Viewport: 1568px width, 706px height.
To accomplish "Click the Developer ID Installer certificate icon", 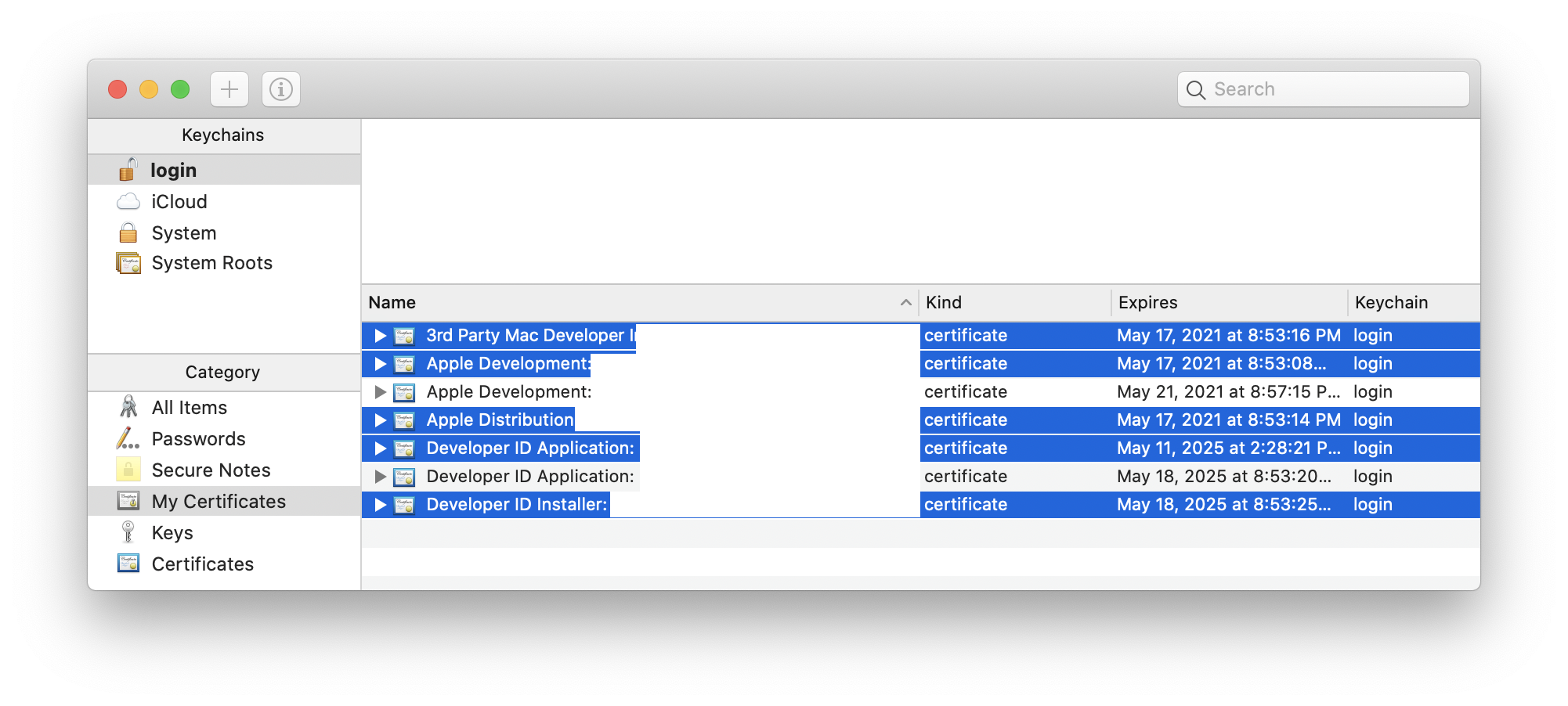I will coord(404,505).
